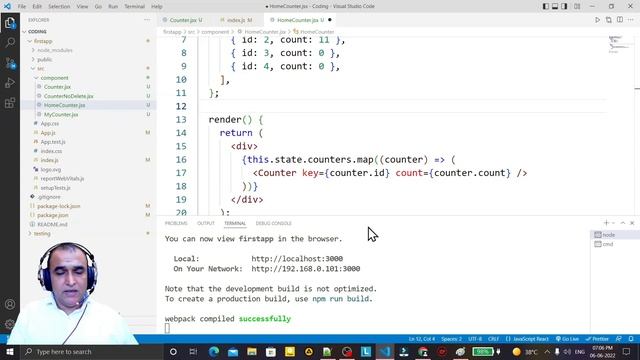
Task: Open the localhost:3000 link in terminal
Action: (x=297, y=259)
